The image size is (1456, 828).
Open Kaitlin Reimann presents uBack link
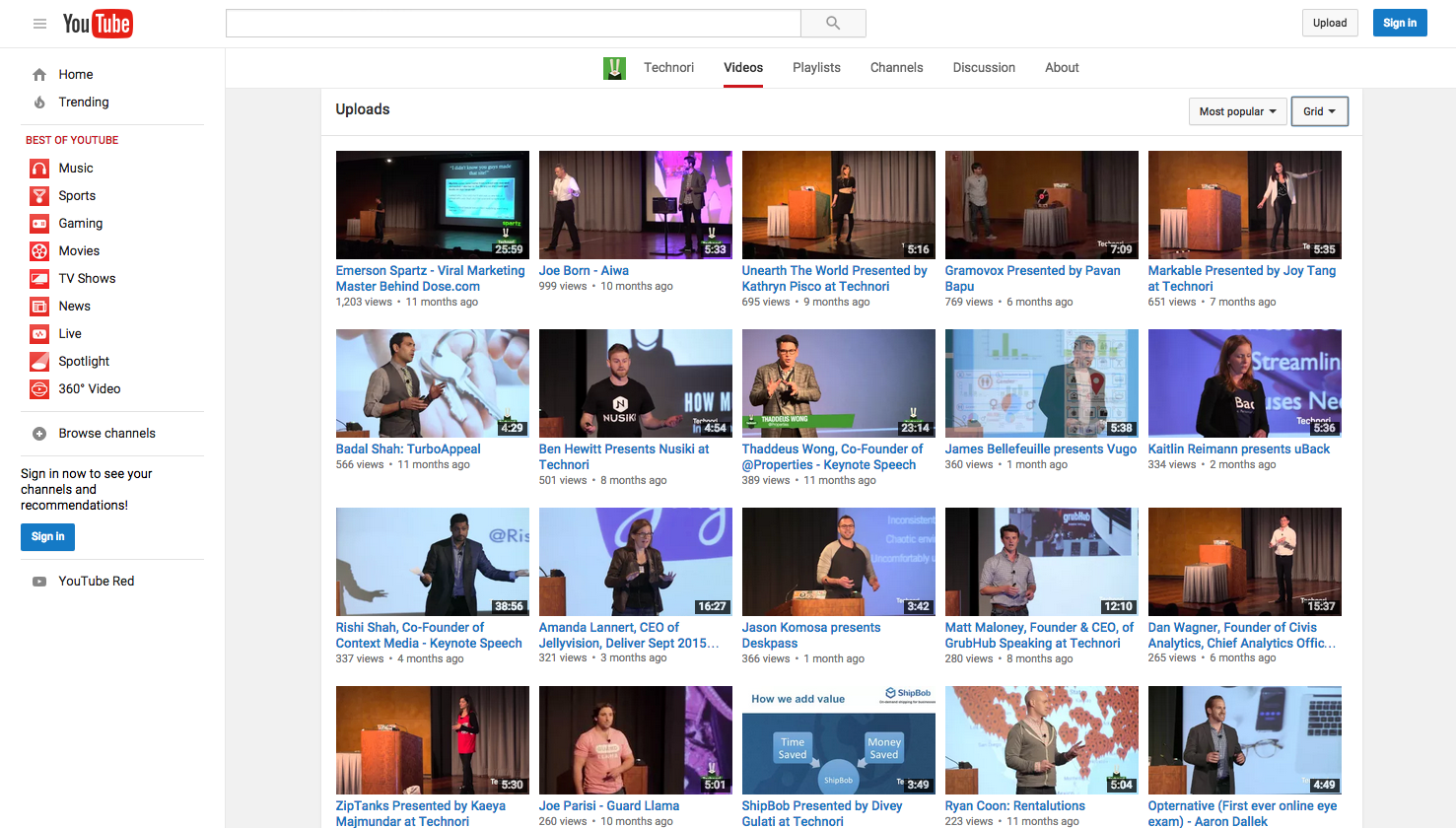click(x=1239, y=449)
